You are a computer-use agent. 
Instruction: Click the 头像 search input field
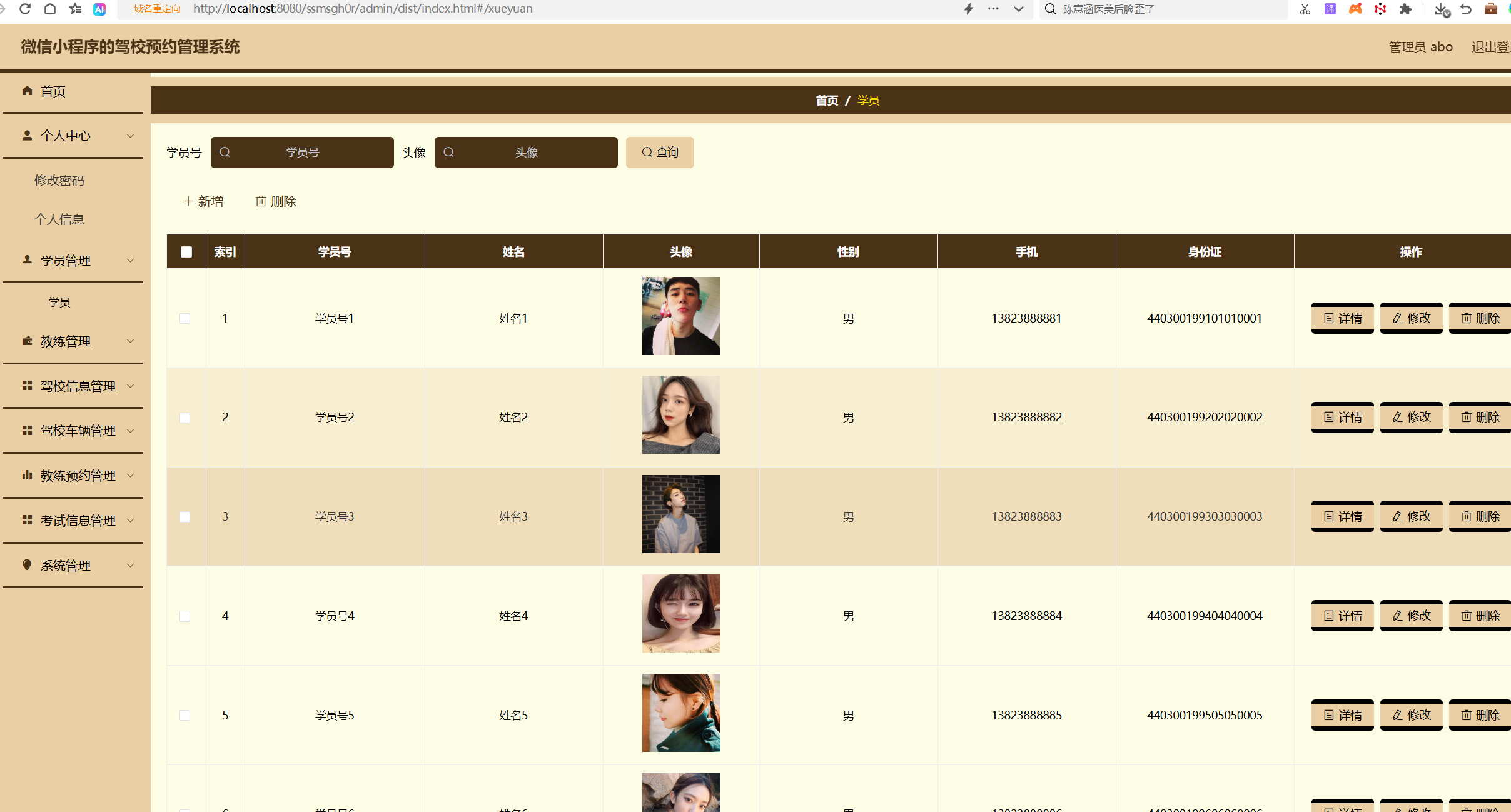coord(526,152)
